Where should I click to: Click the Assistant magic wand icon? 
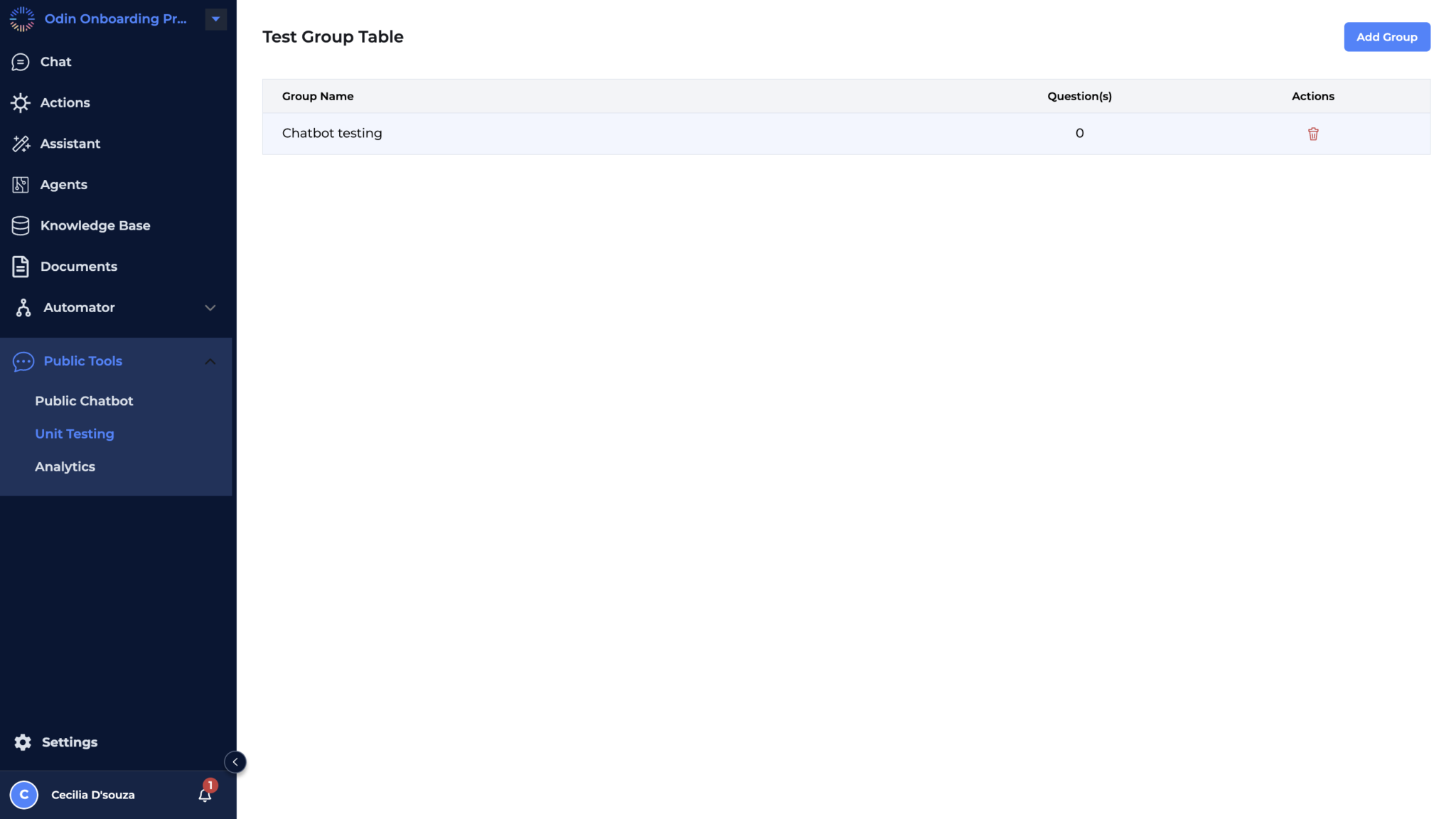click(21, 144)
